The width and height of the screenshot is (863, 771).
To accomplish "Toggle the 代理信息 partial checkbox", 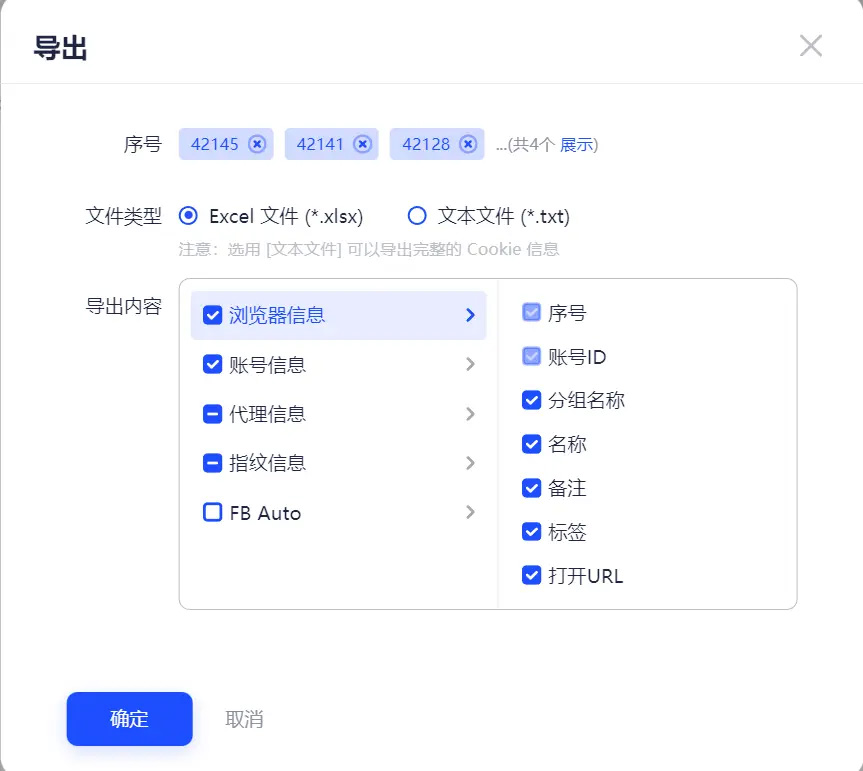I will coord(212,414).
